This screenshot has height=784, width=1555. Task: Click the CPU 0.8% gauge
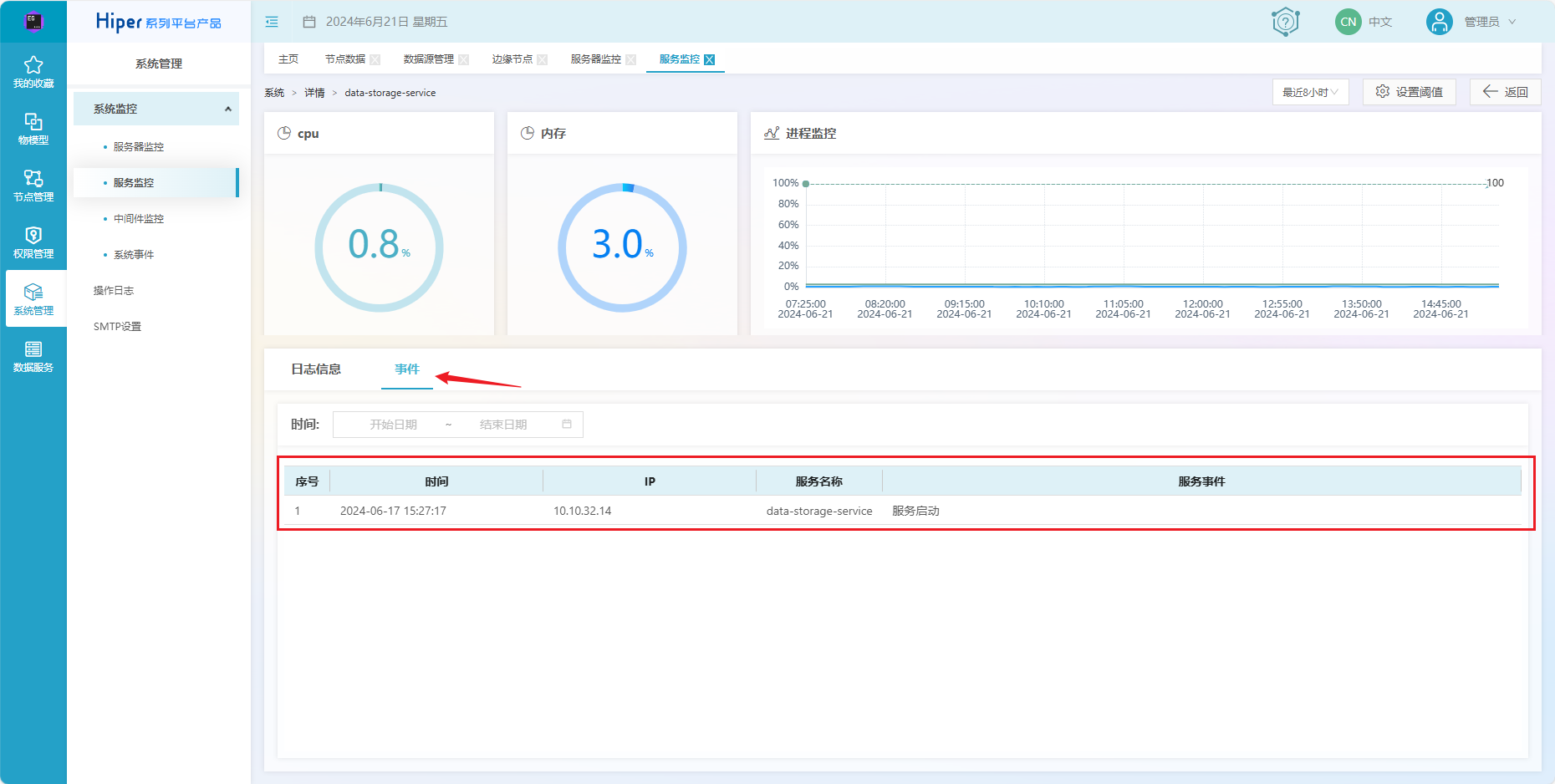[379, 247]
